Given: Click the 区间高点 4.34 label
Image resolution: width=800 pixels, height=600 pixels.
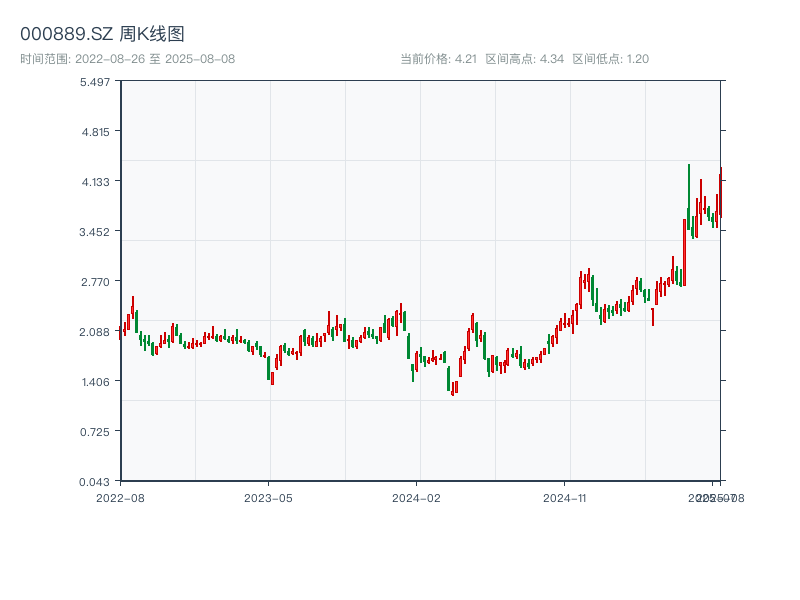Looking at the screenshot, I should pos(524,59).
